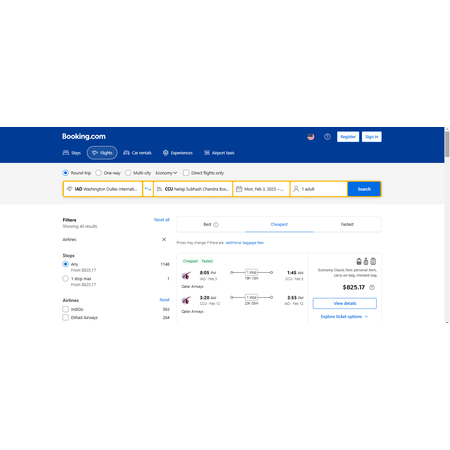Select the 1 stop max radio button
Image resolution: width=450 pixels, height=450 pixels.
coord(66,279)
